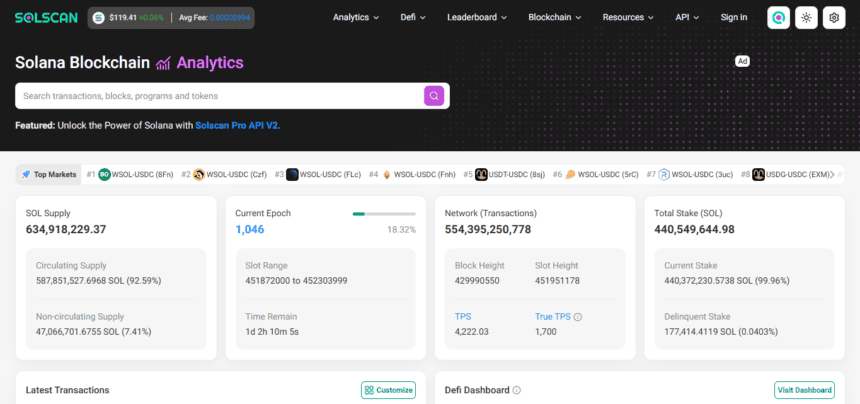Screen dimensions: 860x404
Task: Open WSOL-USDC (FLc) market
Action: (330, 174)
